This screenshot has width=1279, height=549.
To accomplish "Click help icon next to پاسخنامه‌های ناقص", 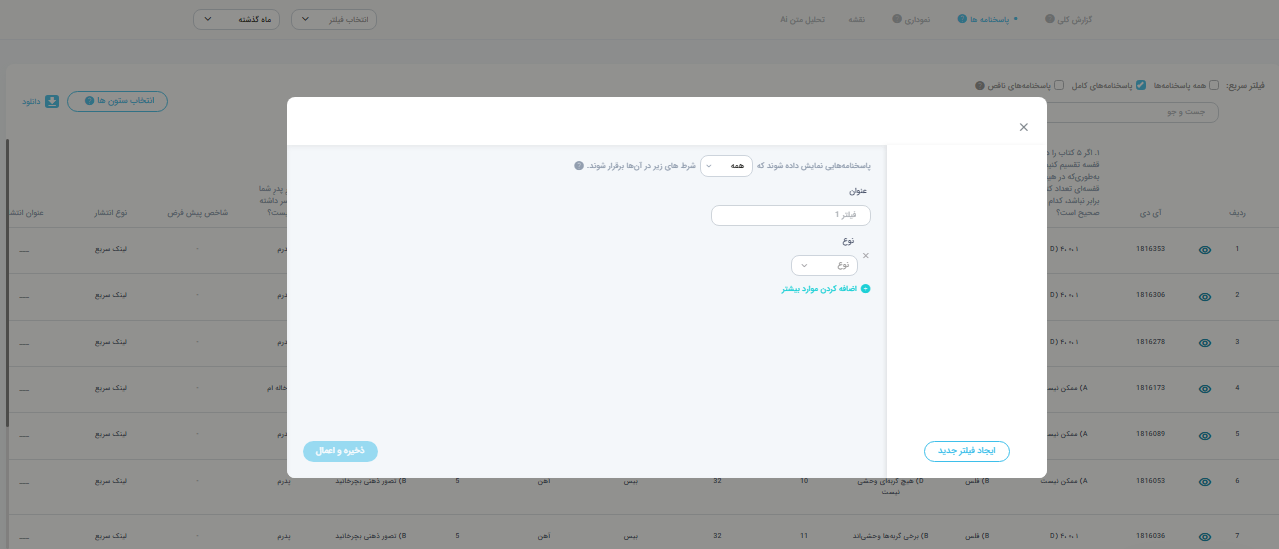I will [980, 85].
